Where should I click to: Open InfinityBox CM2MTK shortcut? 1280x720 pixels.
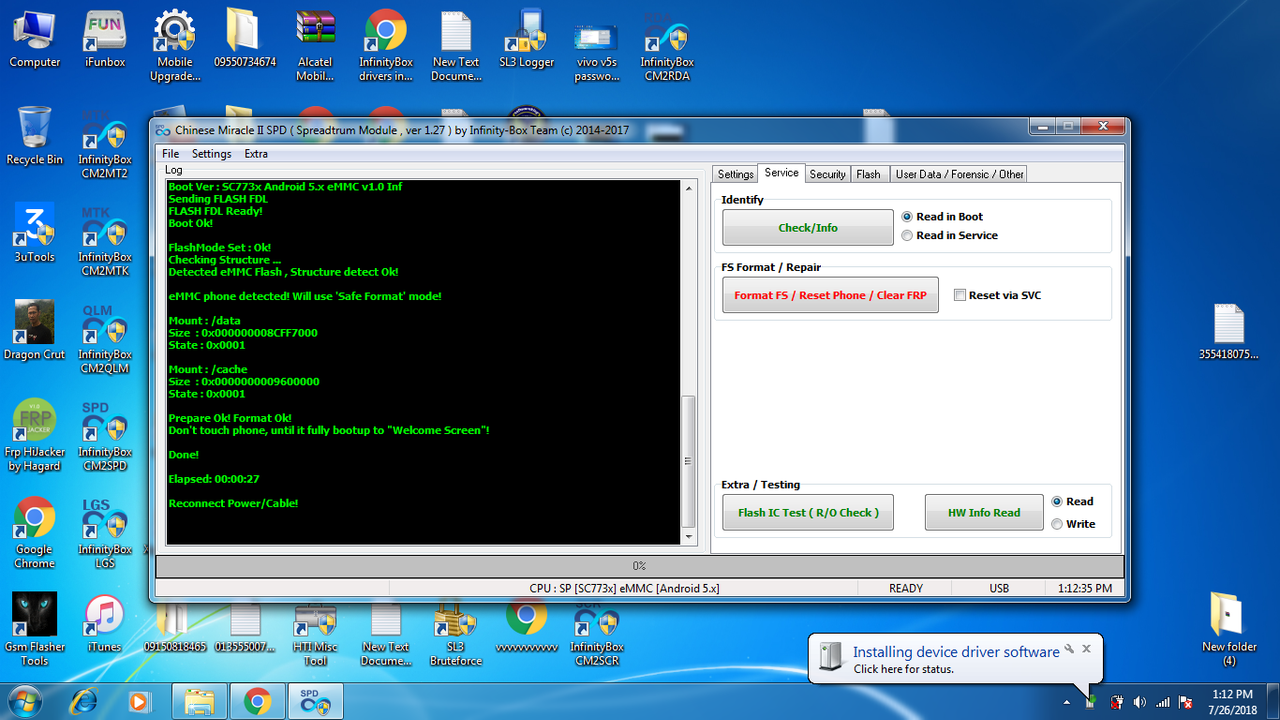click(x=104, y=240)
